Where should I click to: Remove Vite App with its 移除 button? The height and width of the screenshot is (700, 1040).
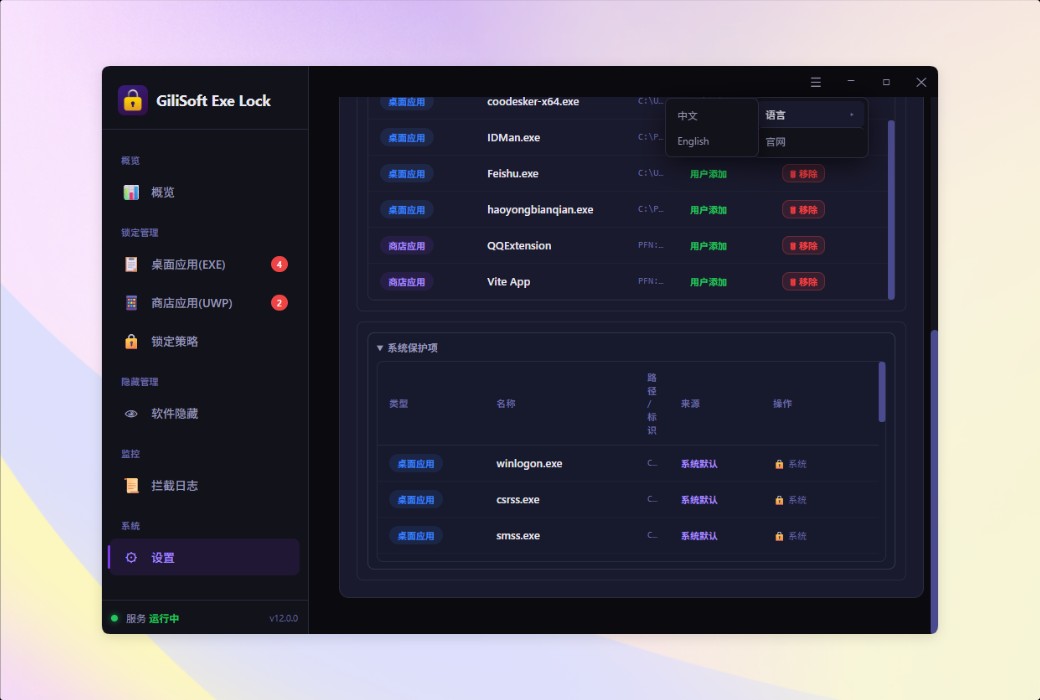tap(803, 281)
